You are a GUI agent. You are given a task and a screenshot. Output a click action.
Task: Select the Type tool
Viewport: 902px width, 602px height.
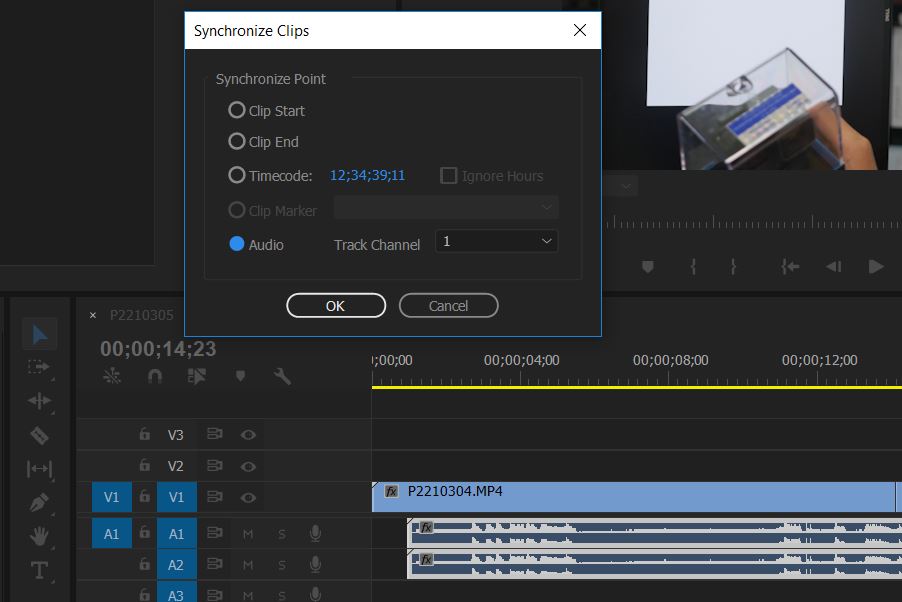(39, 571)
